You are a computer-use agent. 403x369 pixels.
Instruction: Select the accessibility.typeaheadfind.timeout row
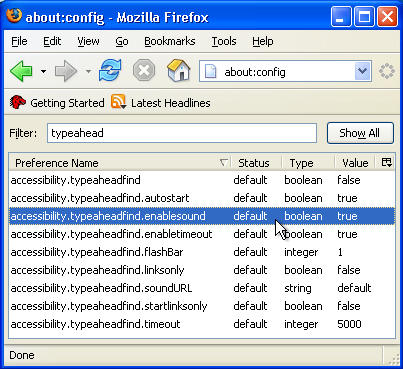(x=202, y=324)
